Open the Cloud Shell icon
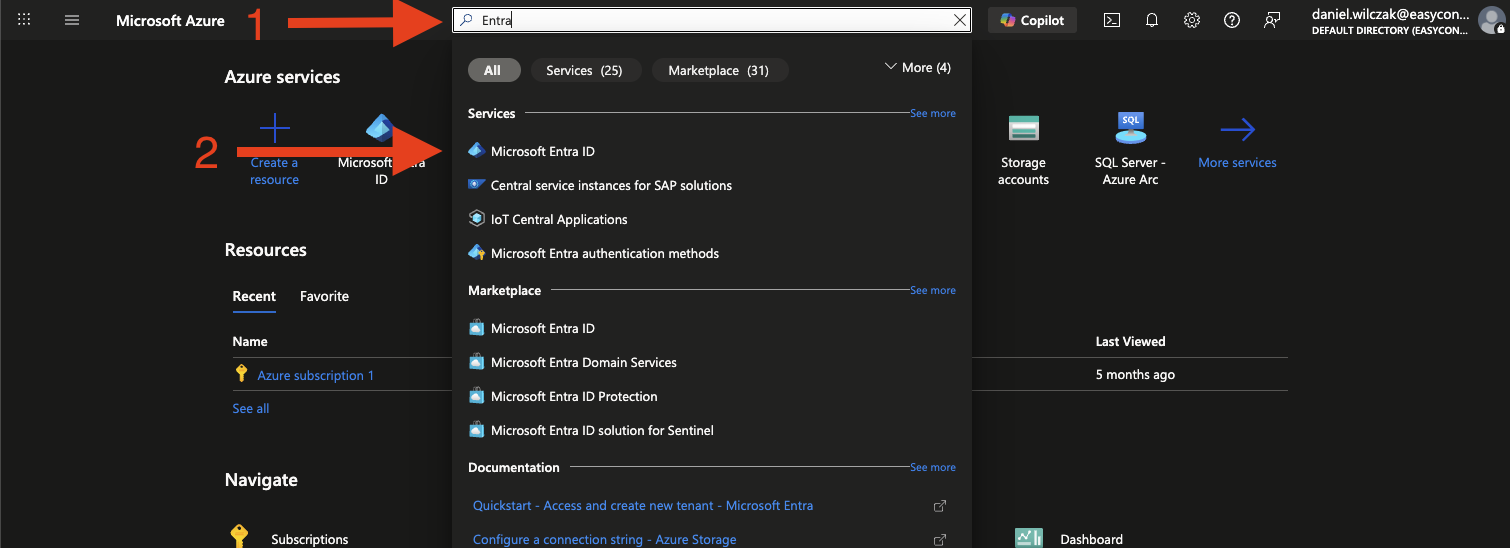The width and height of the screenshot is (1510, 548). pos(1112,20)
